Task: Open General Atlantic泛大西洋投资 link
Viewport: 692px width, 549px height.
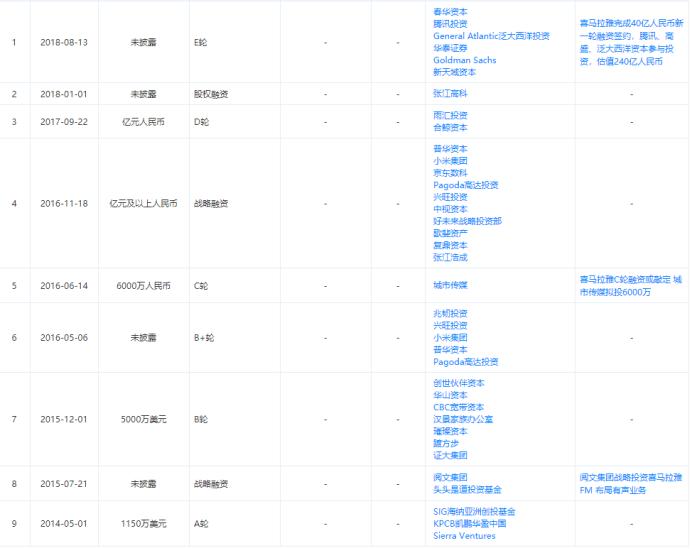Action: click(491, 36)
